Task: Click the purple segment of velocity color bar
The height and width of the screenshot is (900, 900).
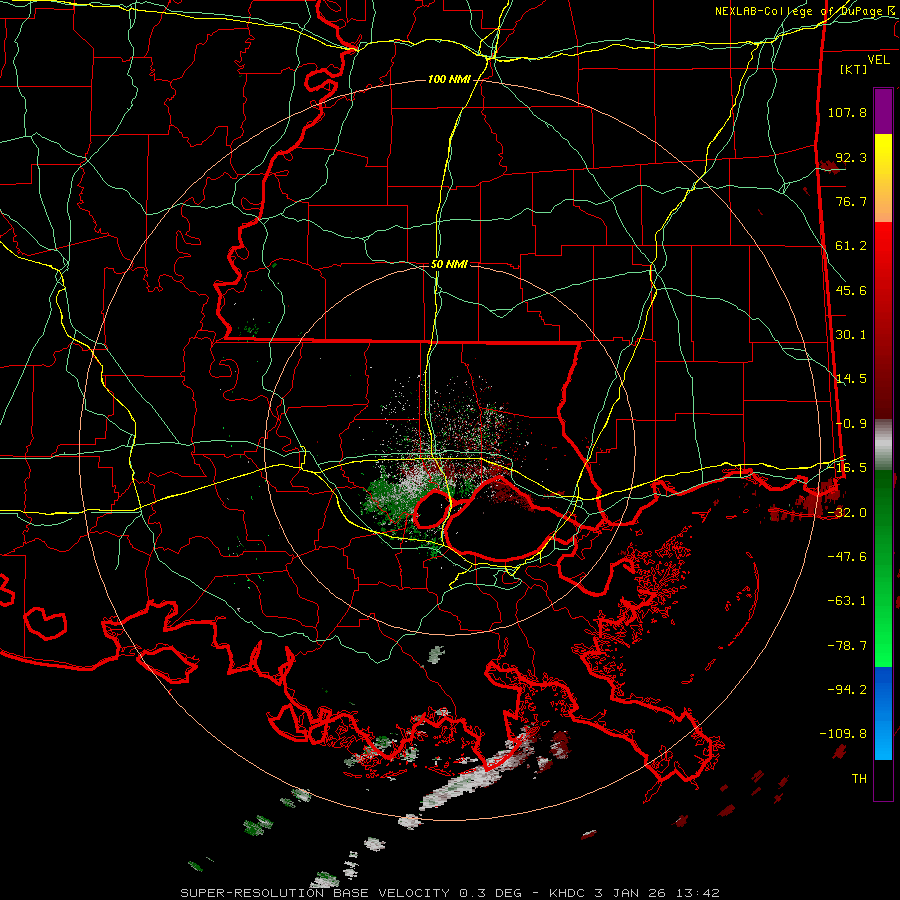Action: click(883, 111)
